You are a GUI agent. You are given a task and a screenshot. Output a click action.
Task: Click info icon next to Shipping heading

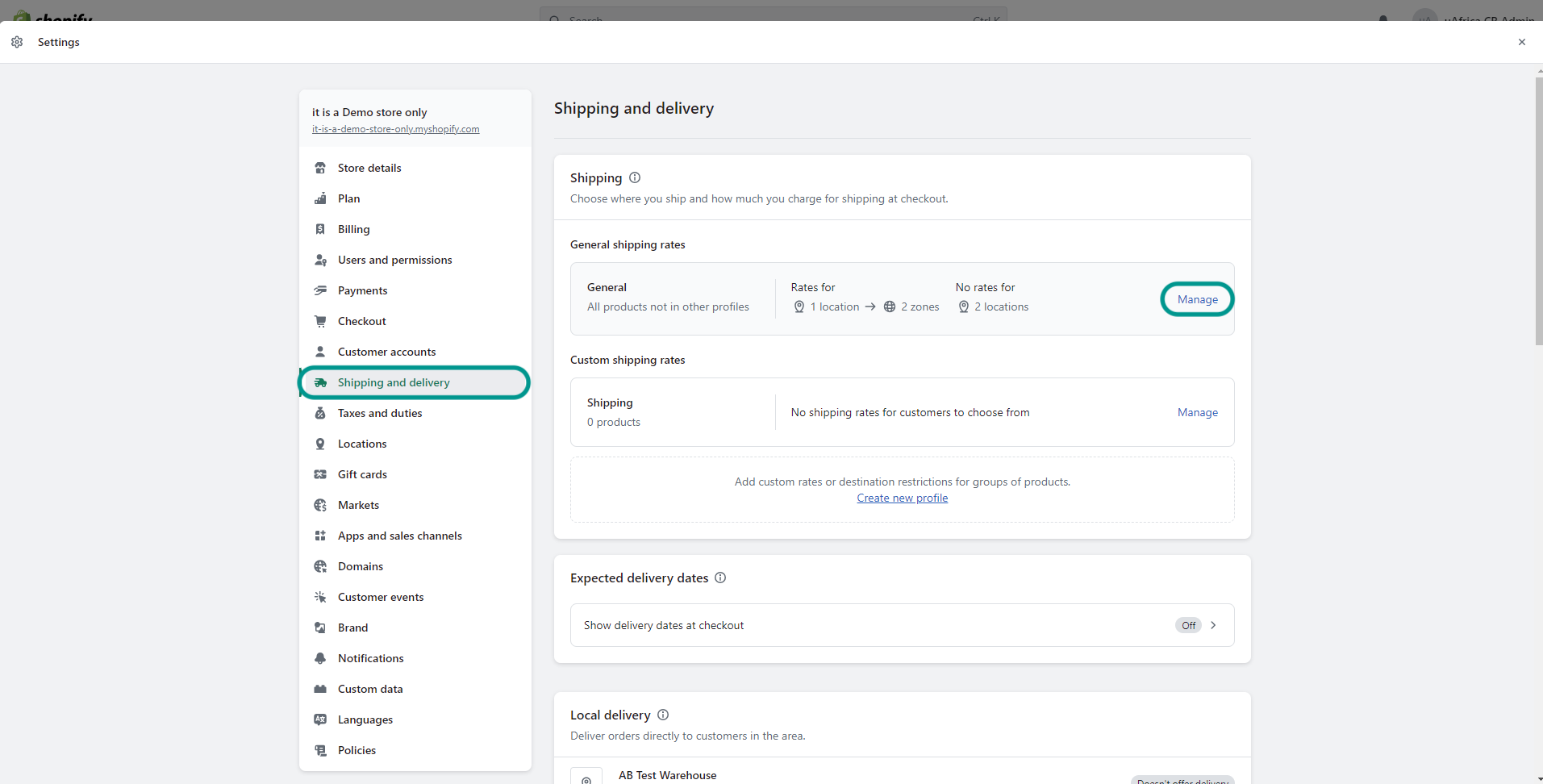[x=635, y=177]
